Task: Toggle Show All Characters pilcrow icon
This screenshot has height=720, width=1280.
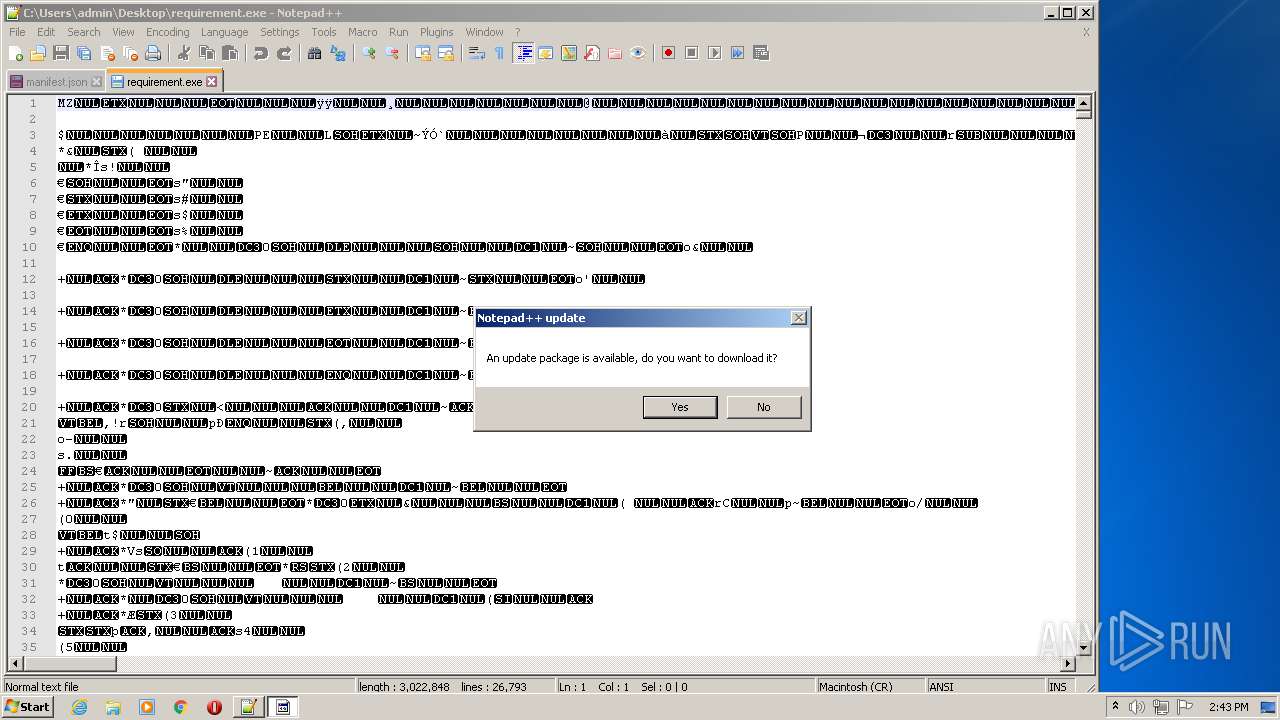Action: 500,53
